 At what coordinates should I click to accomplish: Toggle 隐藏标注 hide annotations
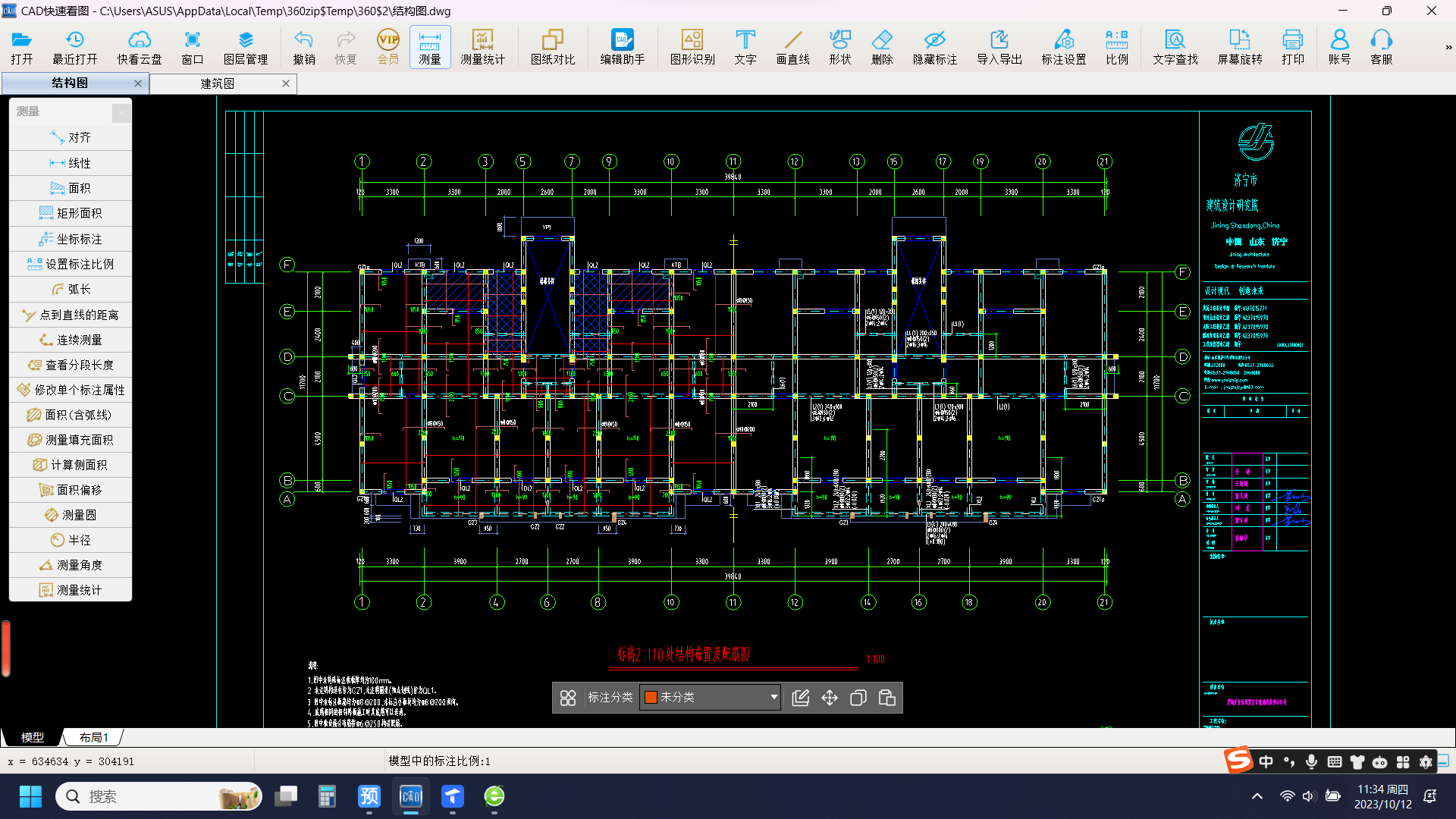coord(935,47)
